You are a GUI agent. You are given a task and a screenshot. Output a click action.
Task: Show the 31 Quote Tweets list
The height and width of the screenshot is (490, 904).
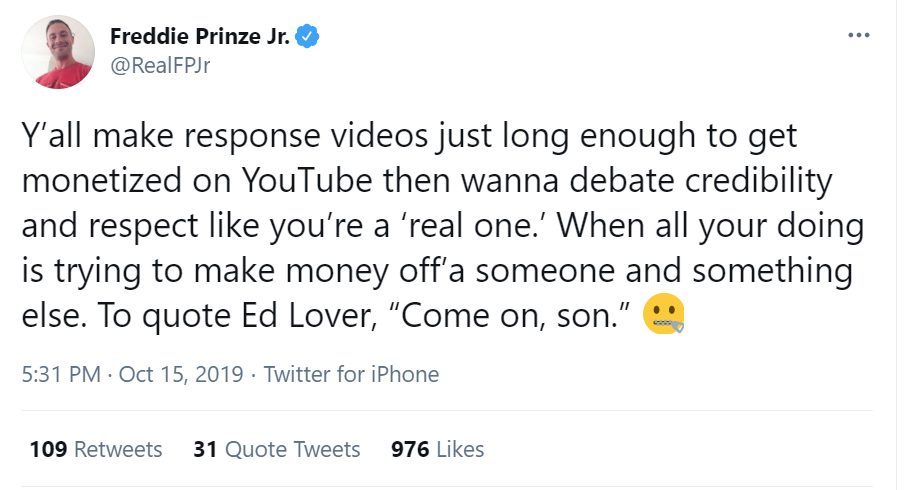(x=276, y=450)
